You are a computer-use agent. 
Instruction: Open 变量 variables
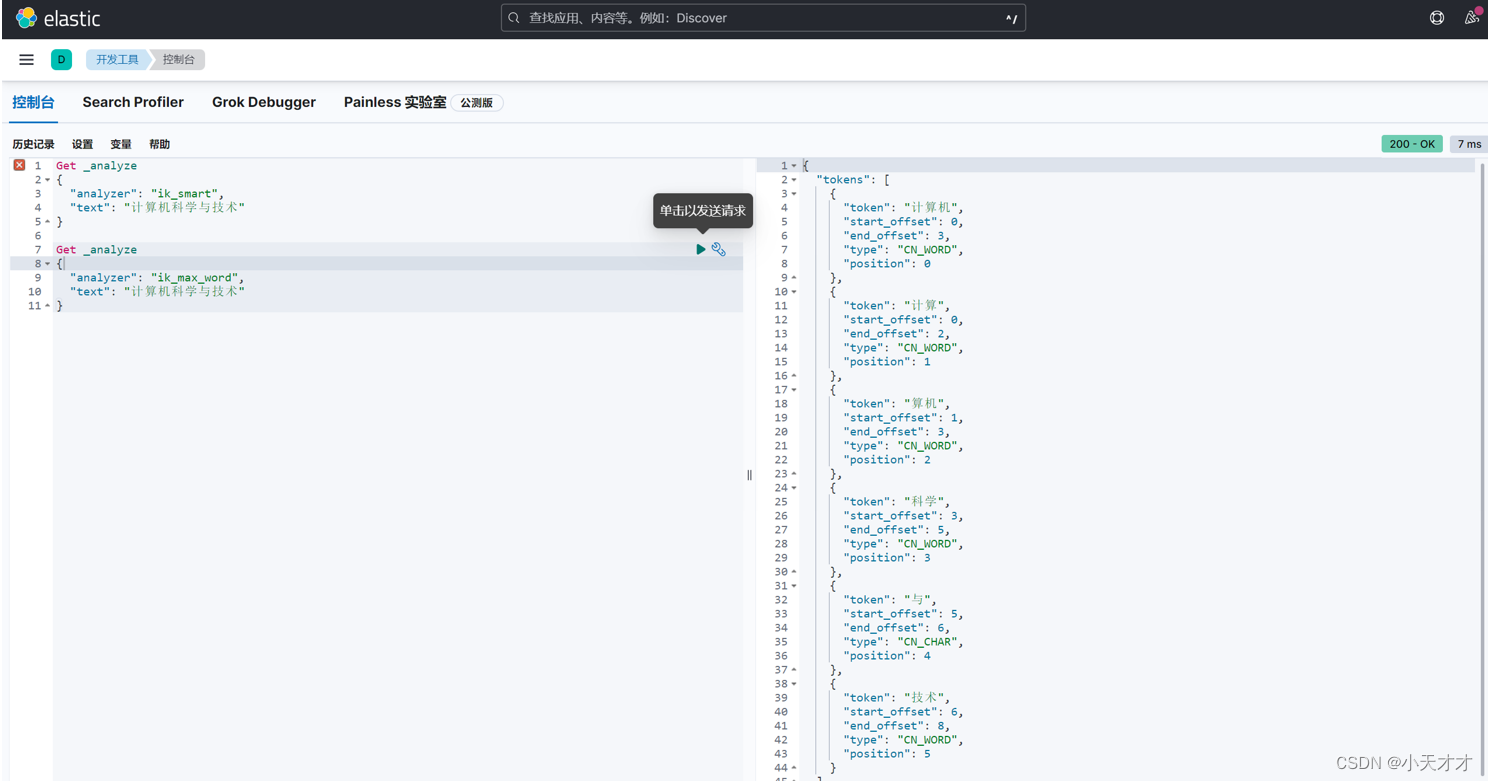click(121, 144)
